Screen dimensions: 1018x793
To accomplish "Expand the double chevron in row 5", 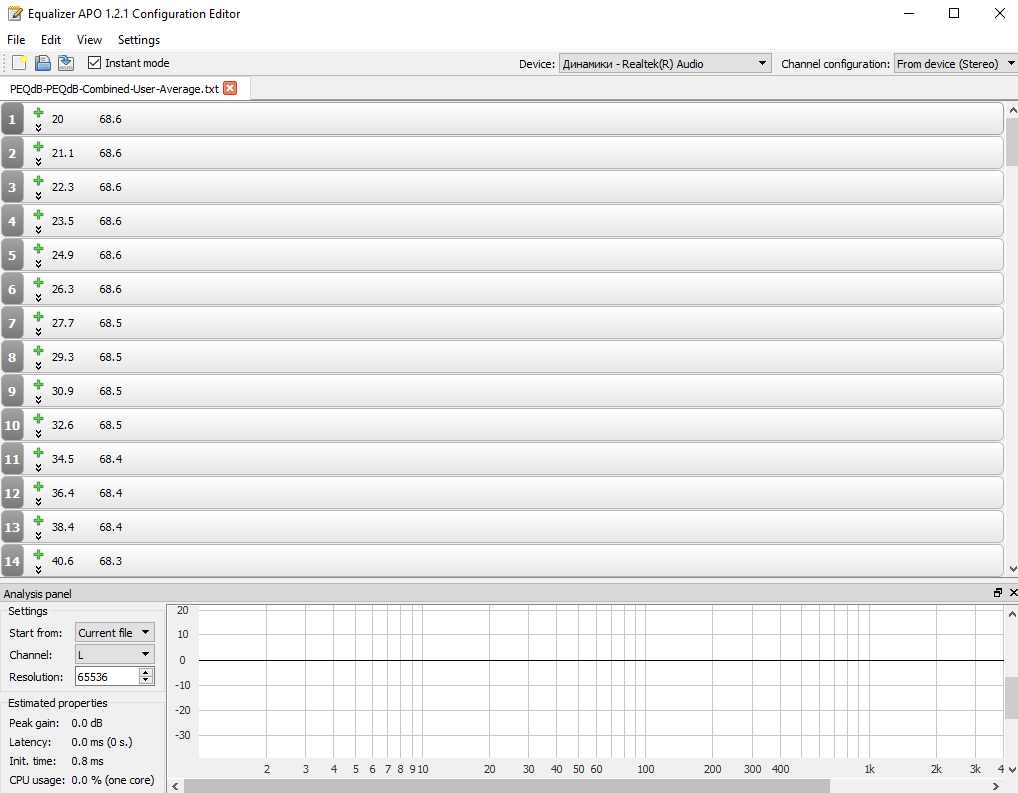I will (38, 263).
